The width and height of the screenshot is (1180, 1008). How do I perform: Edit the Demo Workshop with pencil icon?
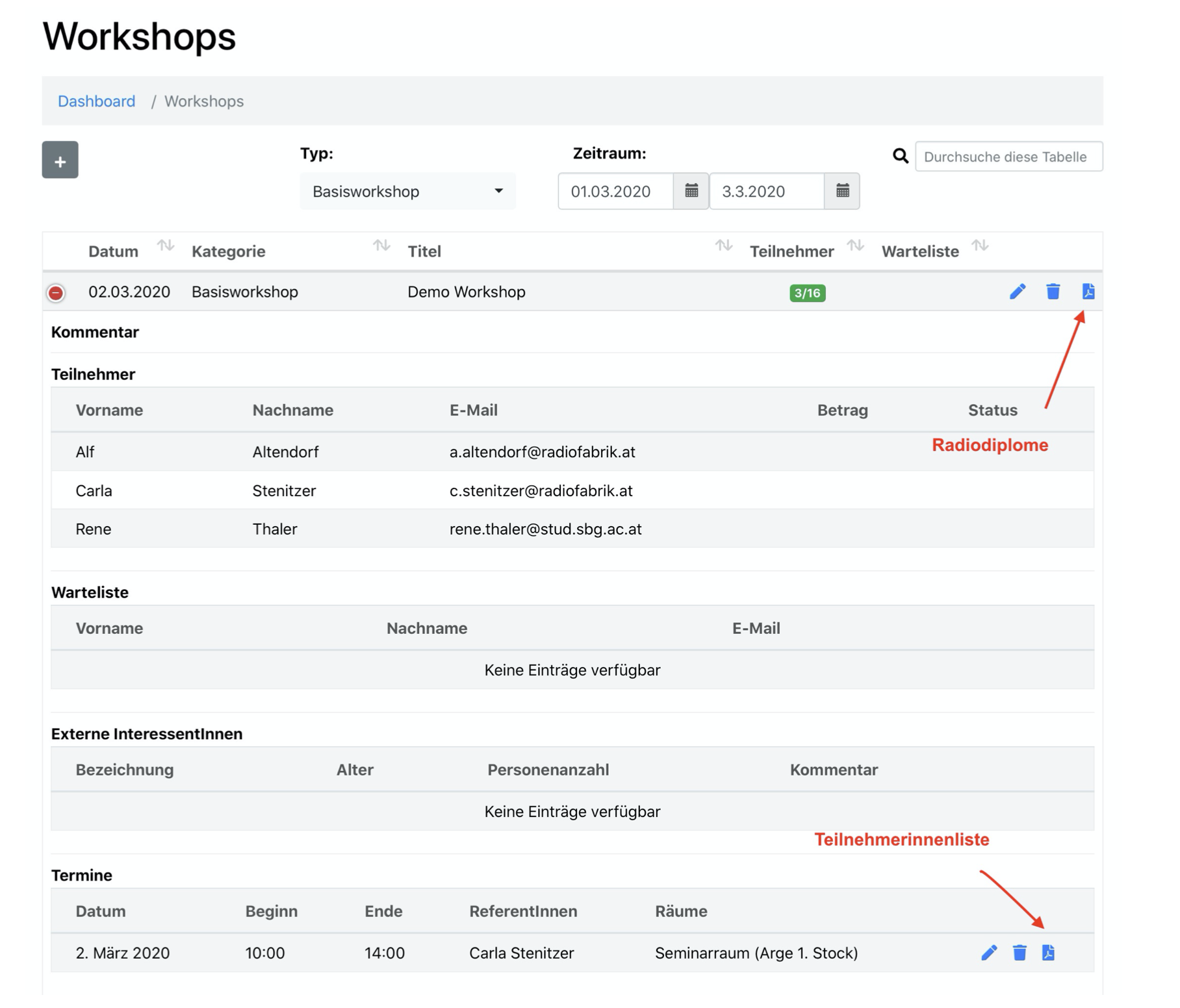coord(1017,292)
